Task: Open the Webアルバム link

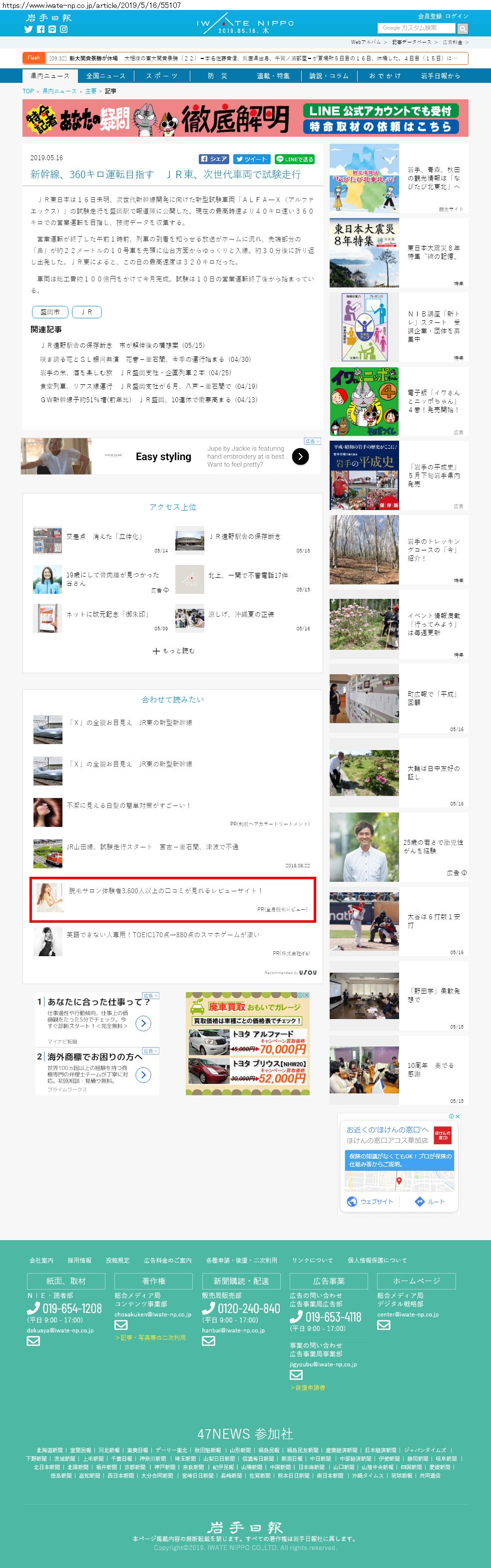Action: (x=366, y=42)
